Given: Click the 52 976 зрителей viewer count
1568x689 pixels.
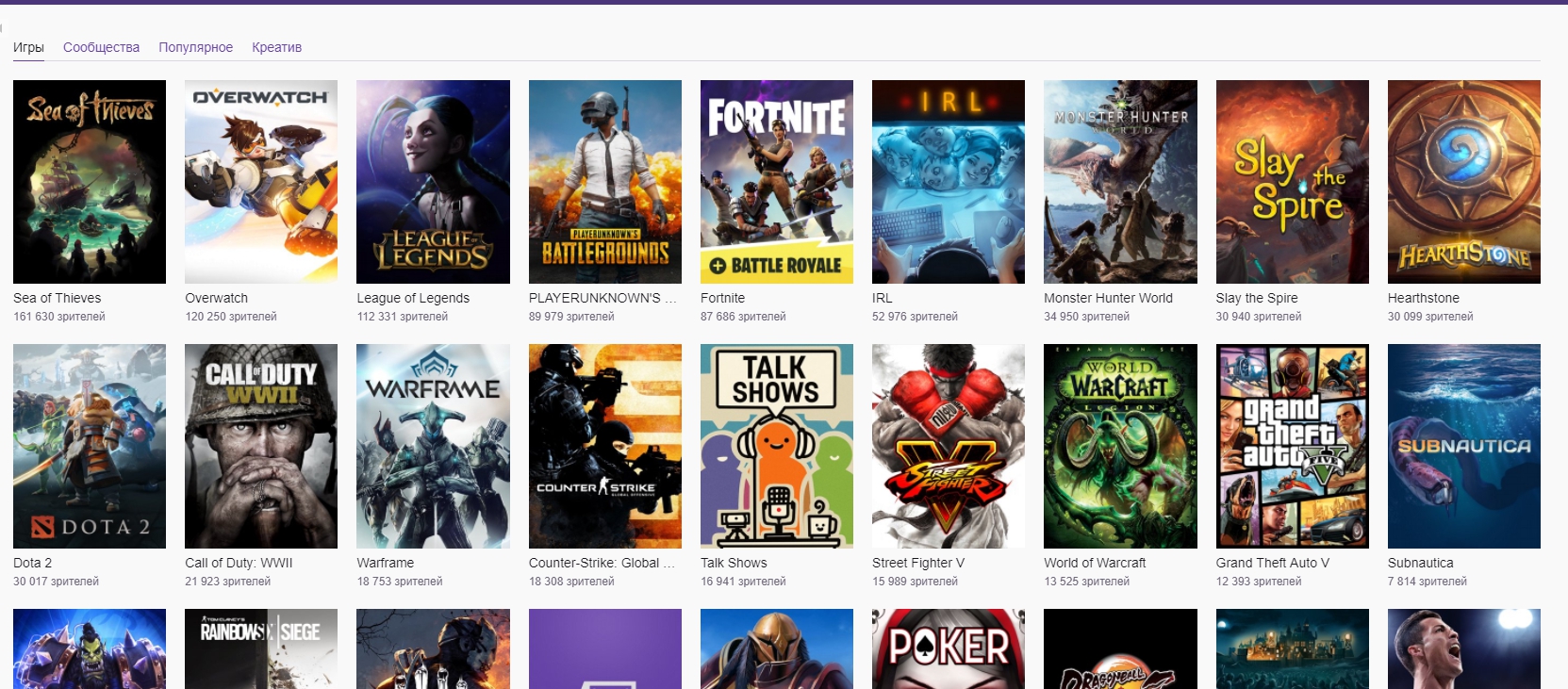Looking at the screenshot, I should 915,317.
